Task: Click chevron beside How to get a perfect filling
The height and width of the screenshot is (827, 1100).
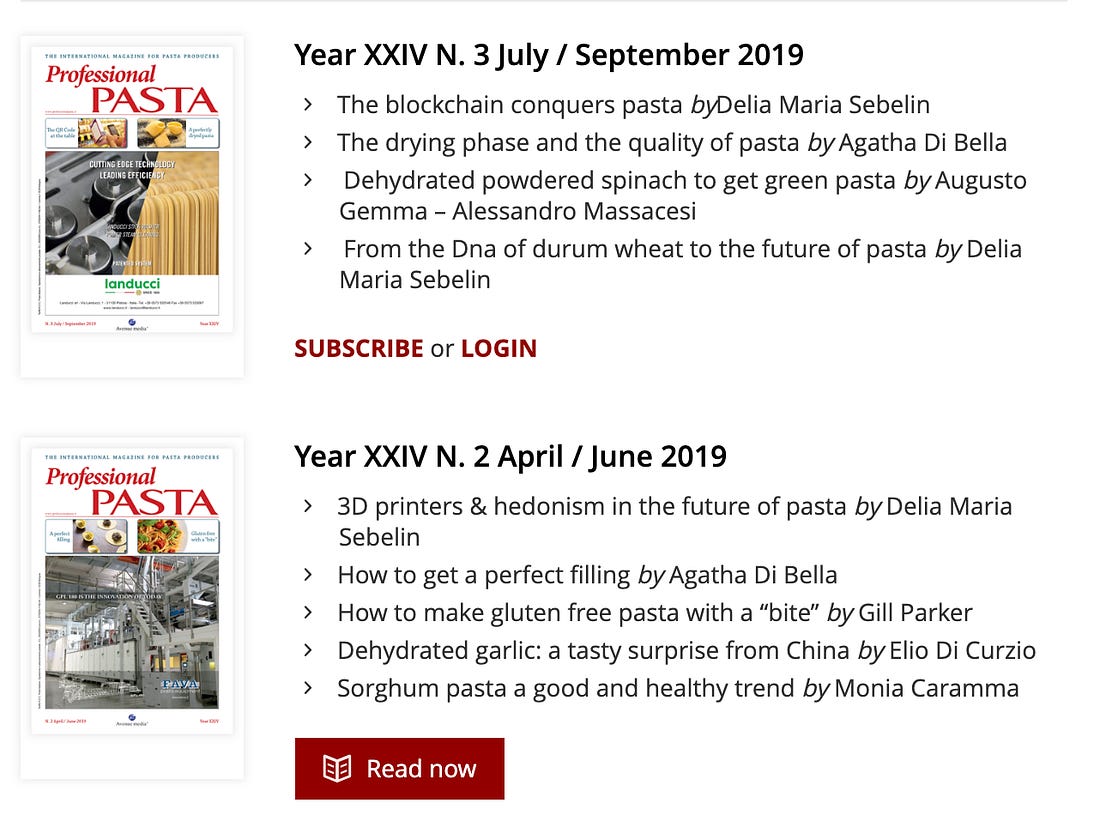Action: pyautogui.click(x=307, y=574)
